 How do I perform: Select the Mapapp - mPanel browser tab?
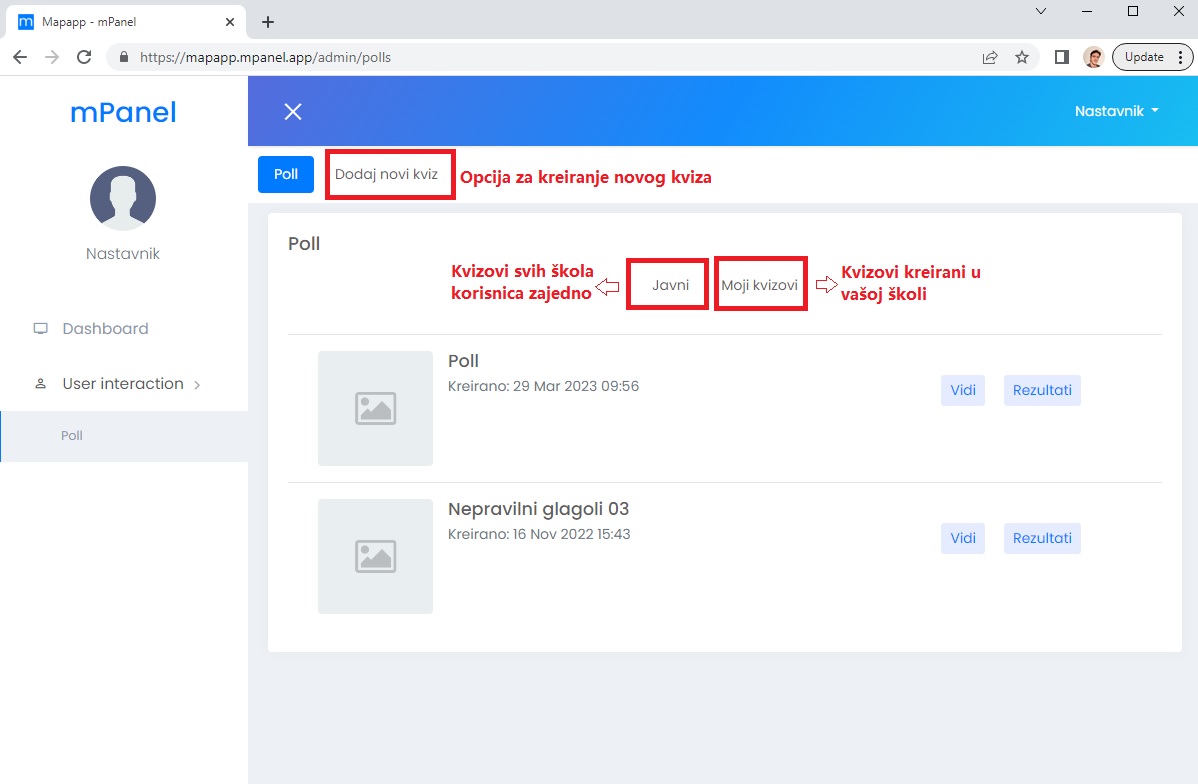126,22
